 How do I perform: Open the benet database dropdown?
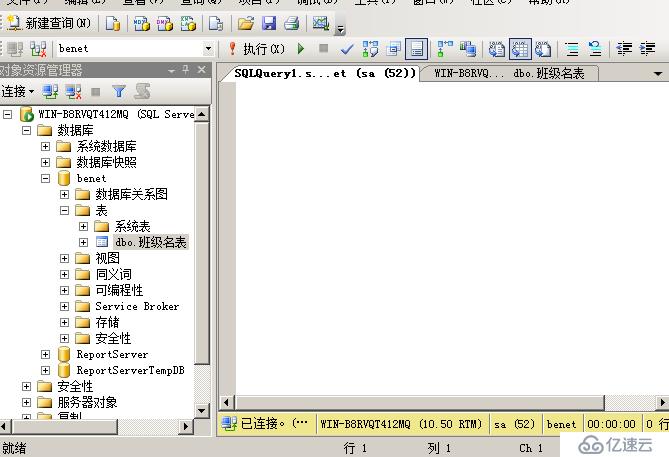pos(208,49)
